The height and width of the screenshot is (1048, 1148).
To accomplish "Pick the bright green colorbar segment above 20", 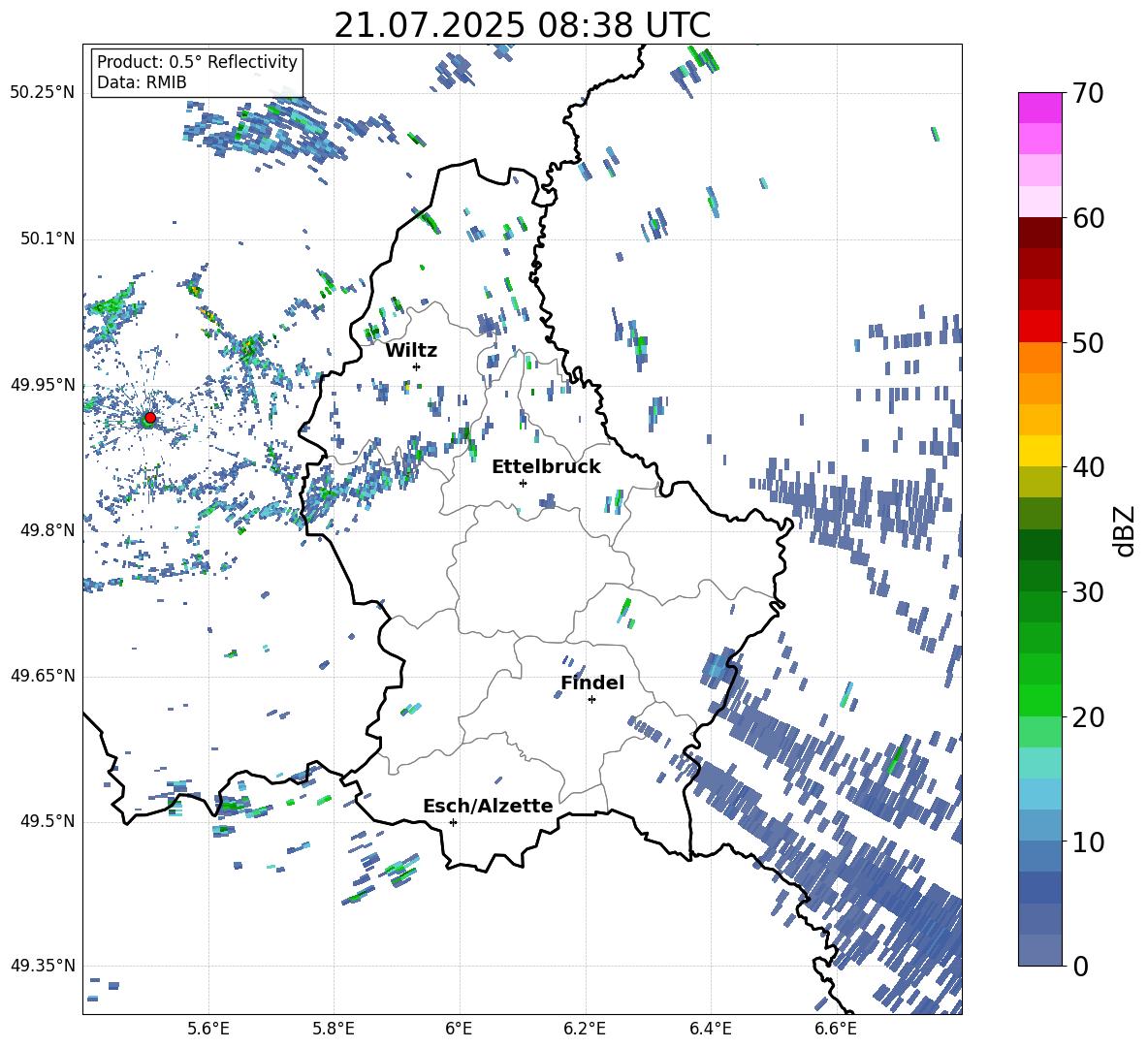I will coord(1040,700).
